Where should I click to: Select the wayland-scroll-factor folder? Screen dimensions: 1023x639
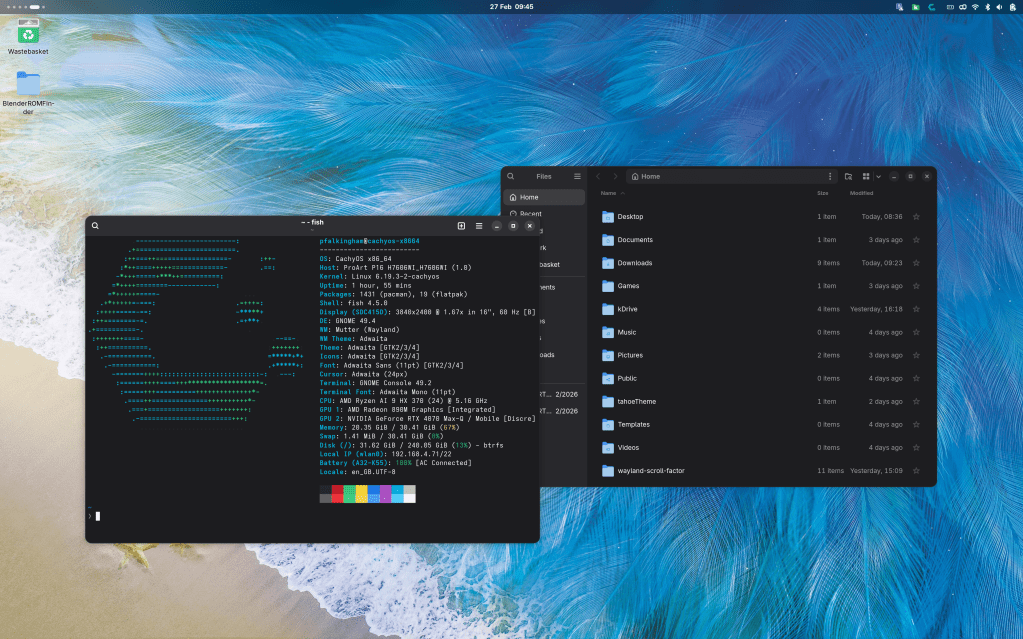click(650, 470)
